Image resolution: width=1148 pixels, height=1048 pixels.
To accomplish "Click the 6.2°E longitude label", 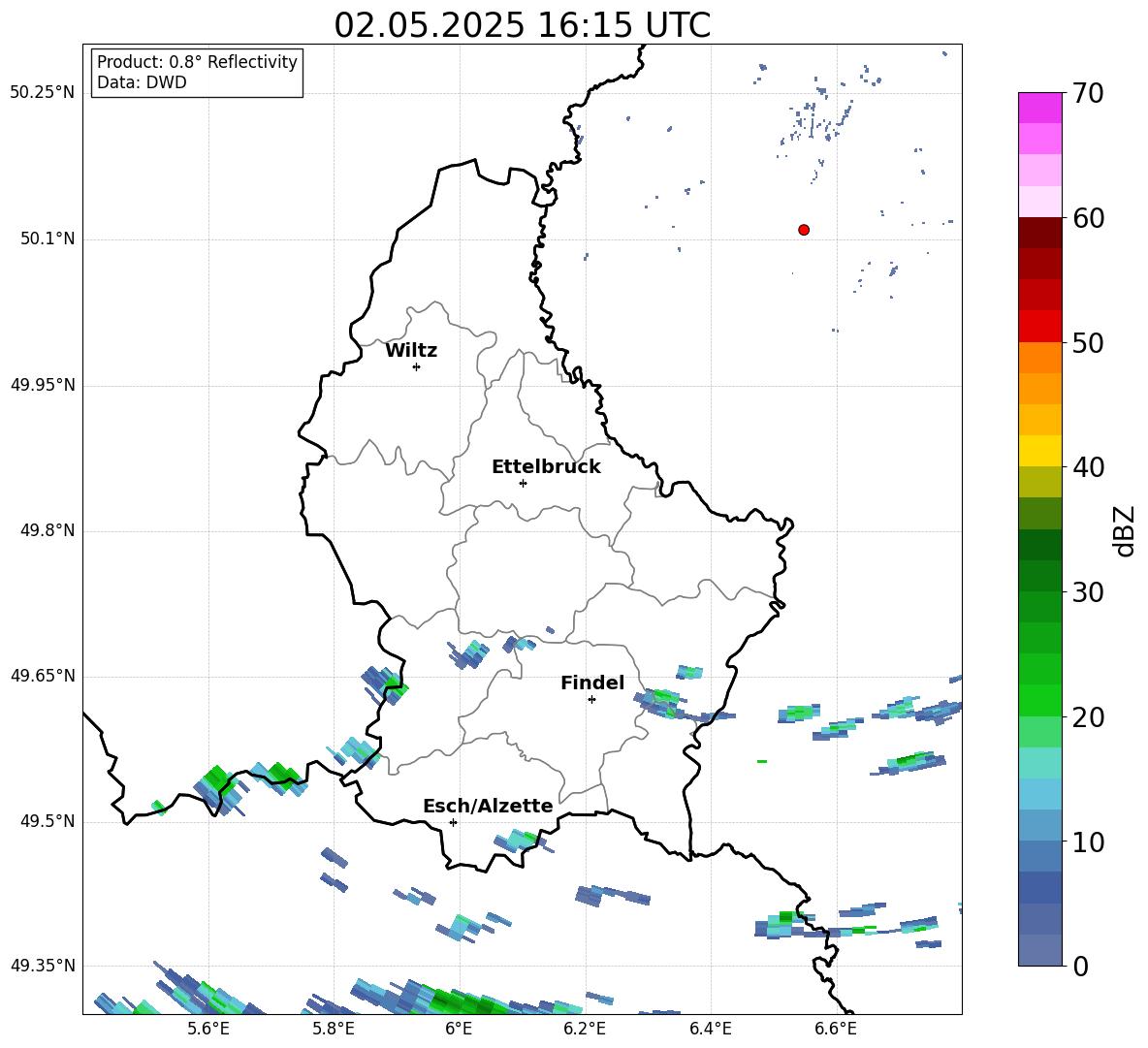I will [x=585, y=1030].
